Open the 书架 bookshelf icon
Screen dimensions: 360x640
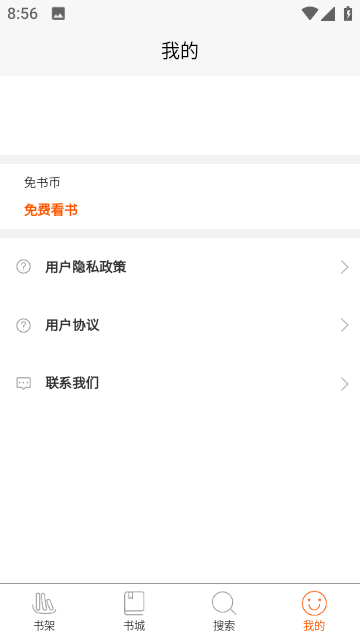point(44,603)
